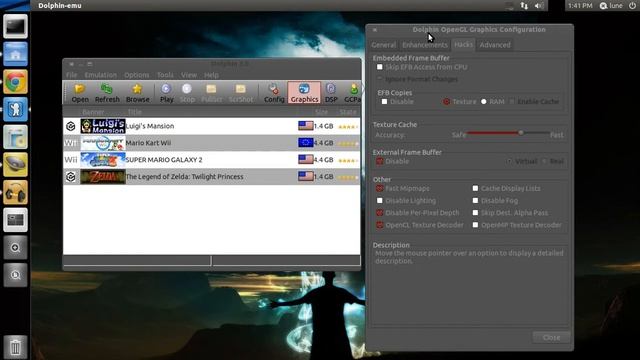Click the Europe flag on the Mario Kart Wii row
The image size is (640, 360).
306,142
